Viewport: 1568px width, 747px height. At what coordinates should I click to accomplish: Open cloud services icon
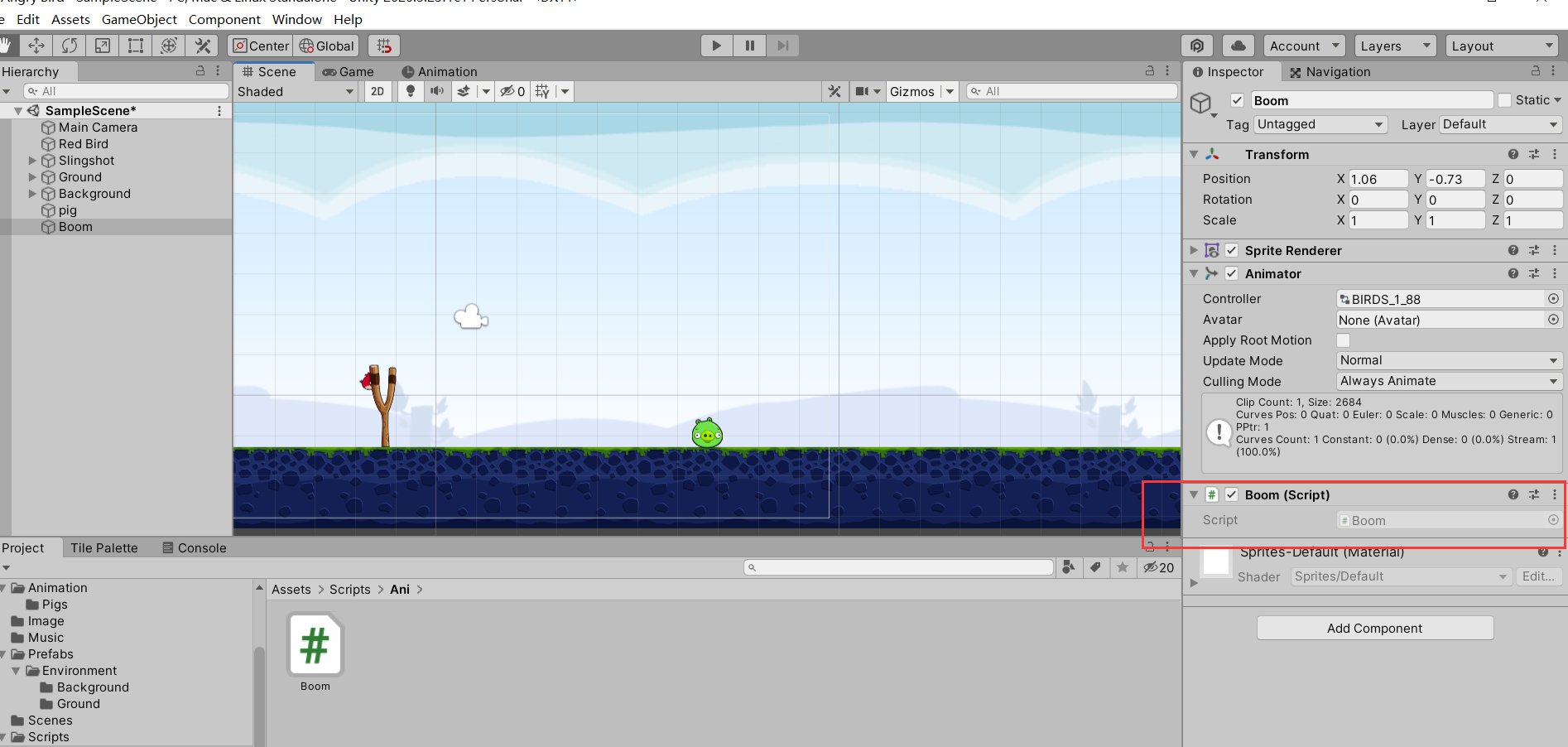pos(1239,46)
